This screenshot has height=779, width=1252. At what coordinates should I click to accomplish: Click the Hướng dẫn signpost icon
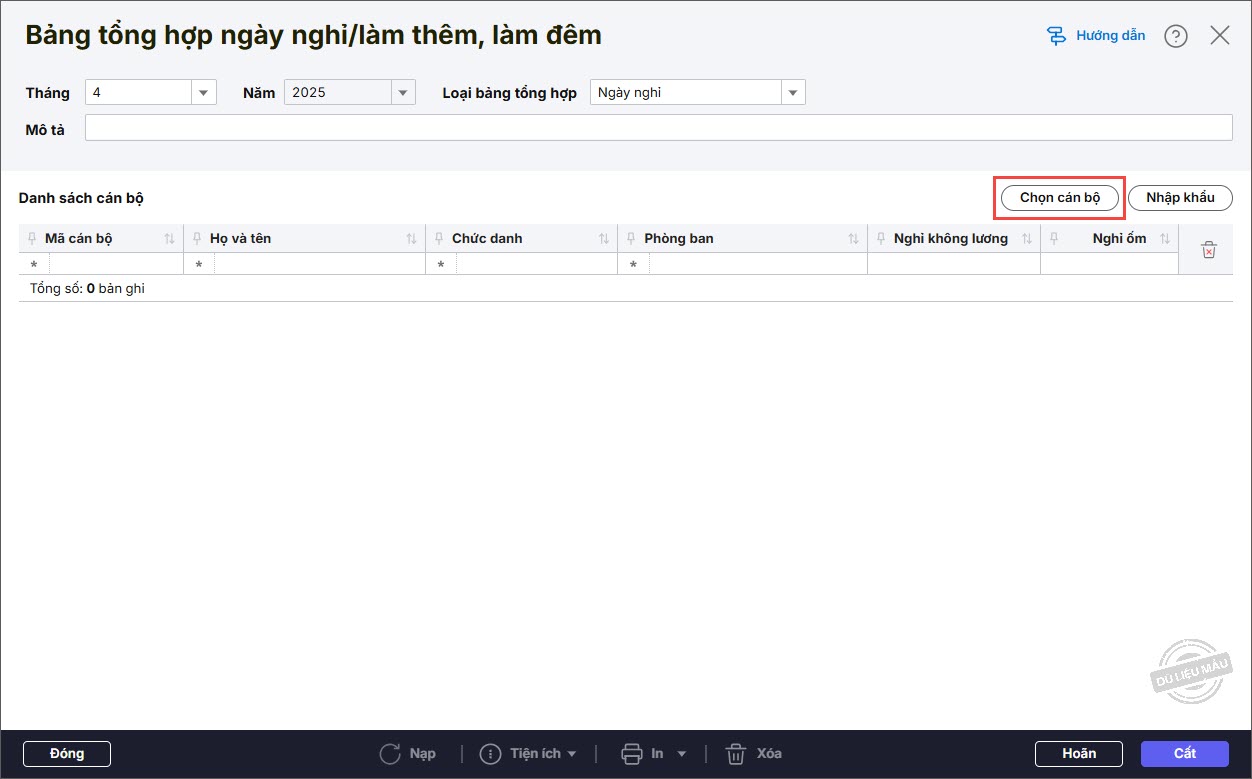click(x=1056, y=36)
